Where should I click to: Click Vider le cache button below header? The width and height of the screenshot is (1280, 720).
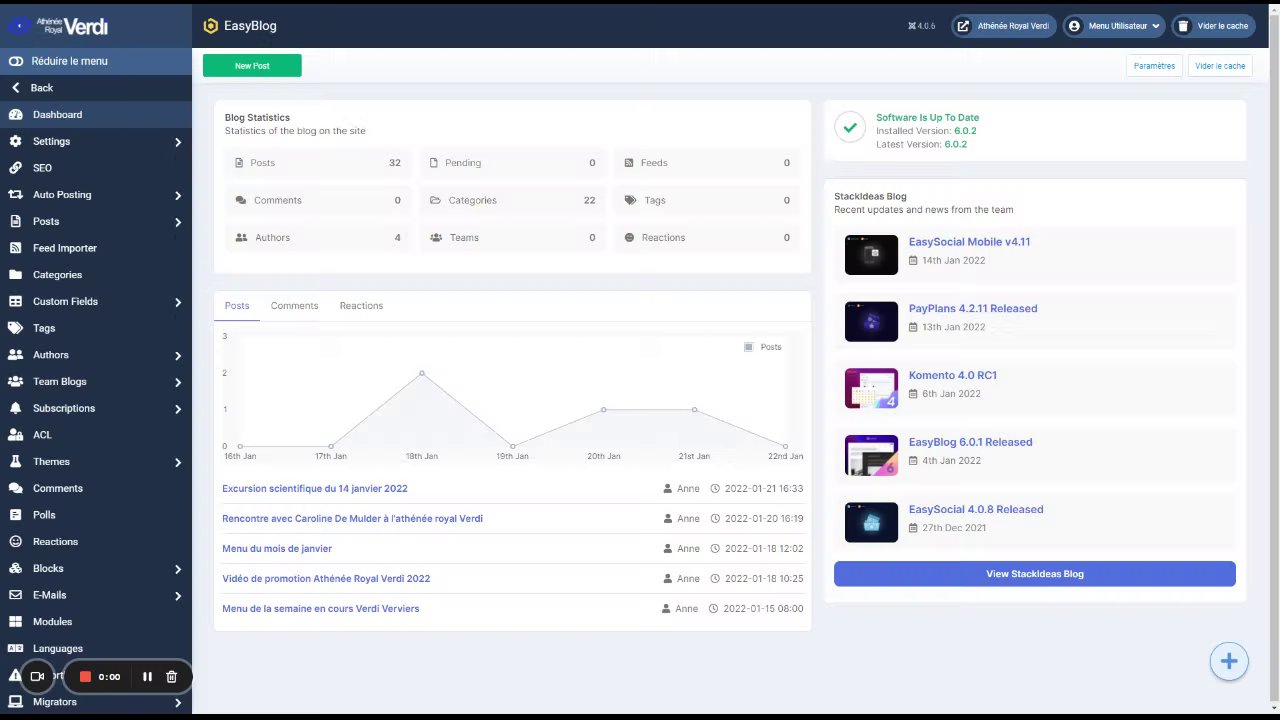[1220, 66]
